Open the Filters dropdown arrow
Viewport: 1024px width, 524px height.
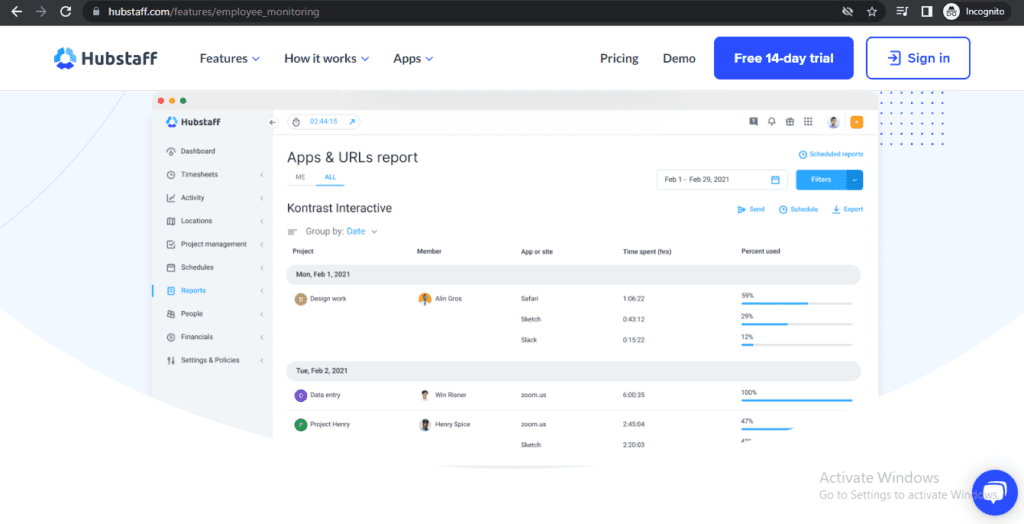pos(855,180)
